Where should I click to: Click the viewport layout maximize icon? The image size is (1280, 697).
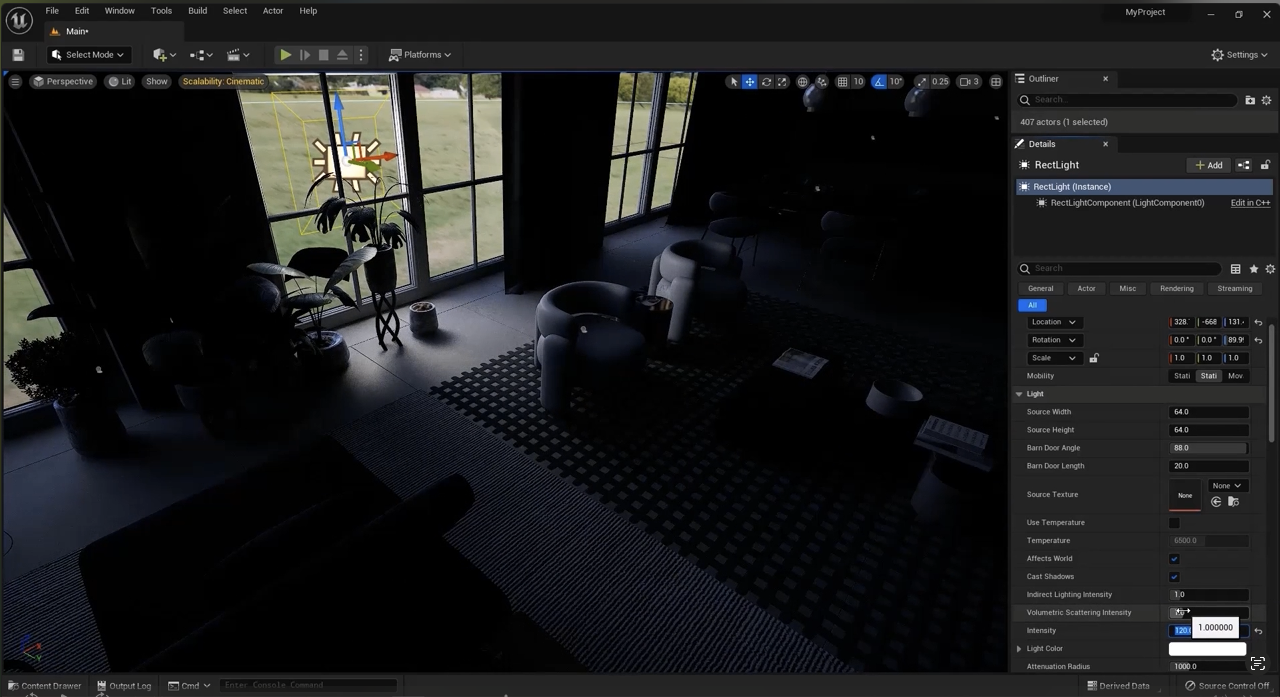(995, 82)
